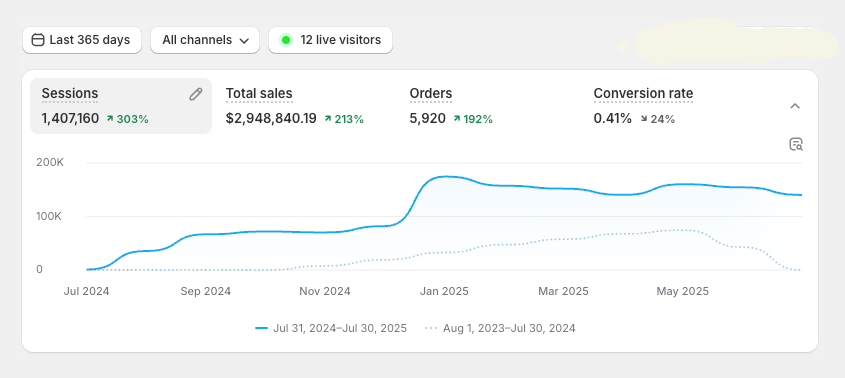Open the All channels dropdown

[x=205, y=40]
